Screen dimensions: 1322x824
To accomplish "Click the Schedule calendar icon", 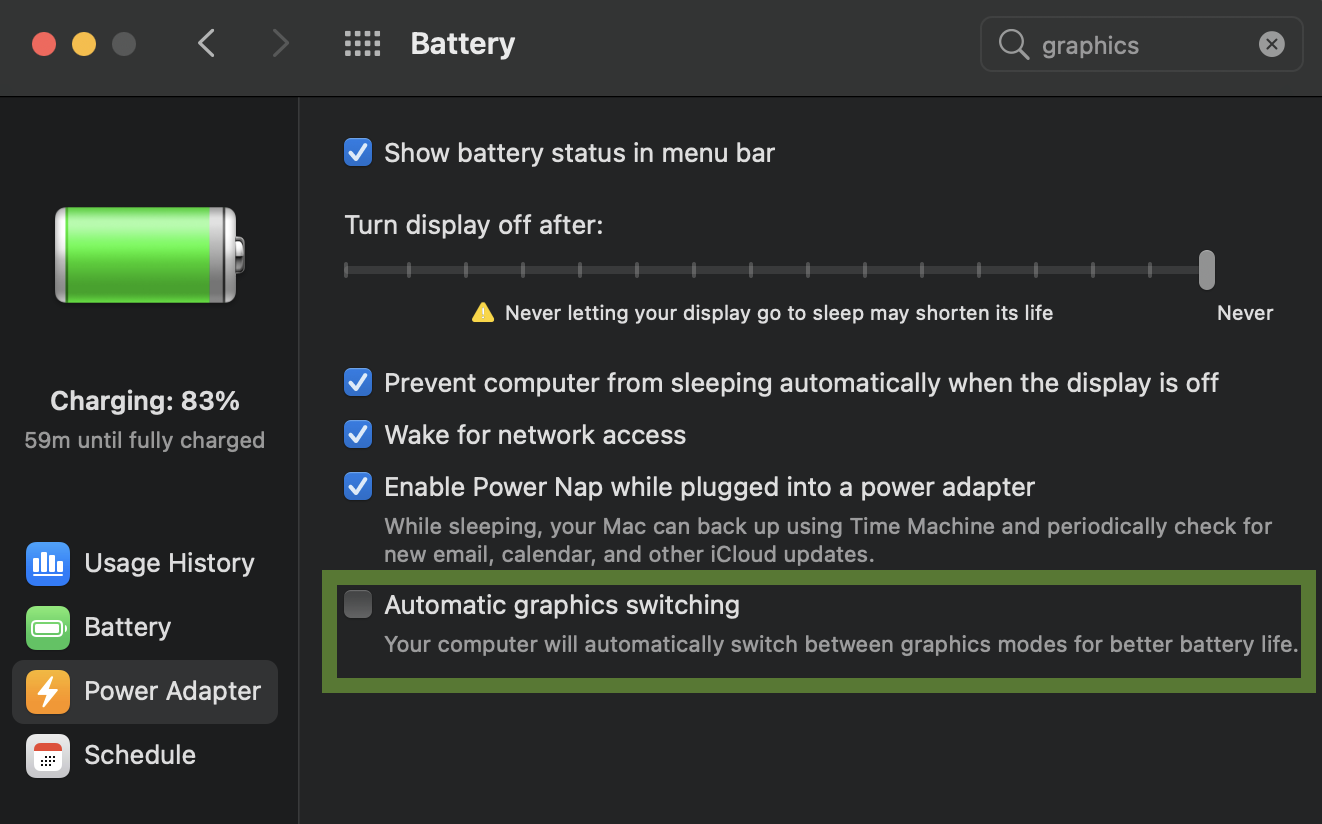I will (x=47, y=755).
